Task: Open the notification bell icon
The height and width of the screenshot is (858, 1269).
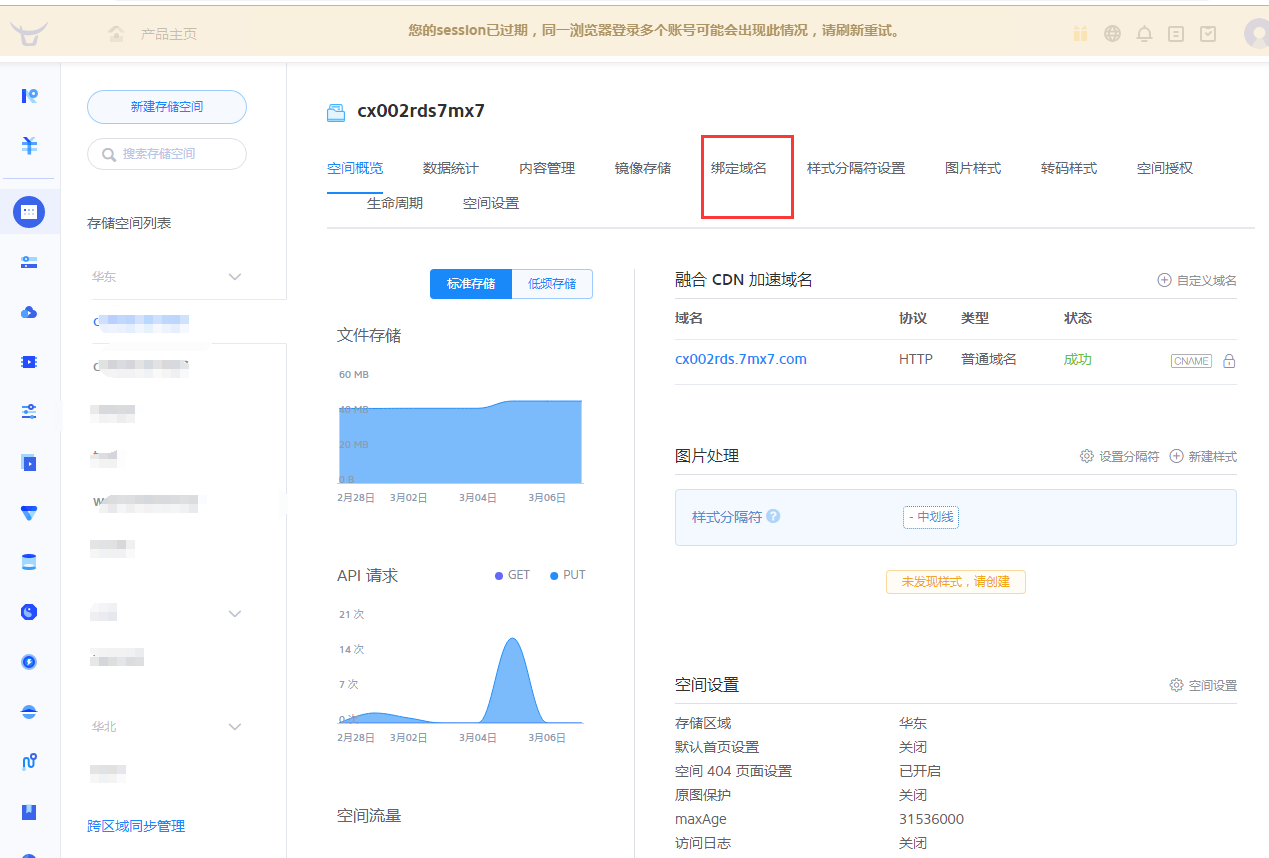Action: click(1144, 33)
